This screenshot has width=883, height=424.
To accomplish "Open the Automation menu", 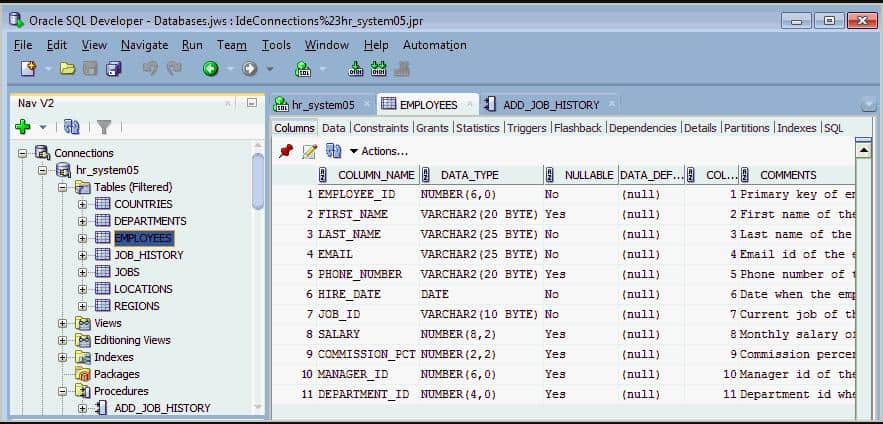I will pyautogui.click(x=434, y=45).
